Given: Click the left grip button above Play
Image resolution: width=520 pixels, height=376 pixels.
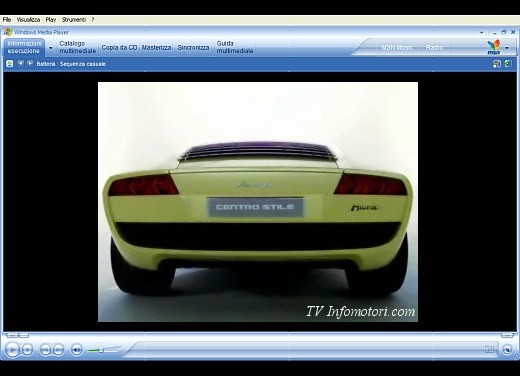Looking at the screenshot, I should point(12,335).
